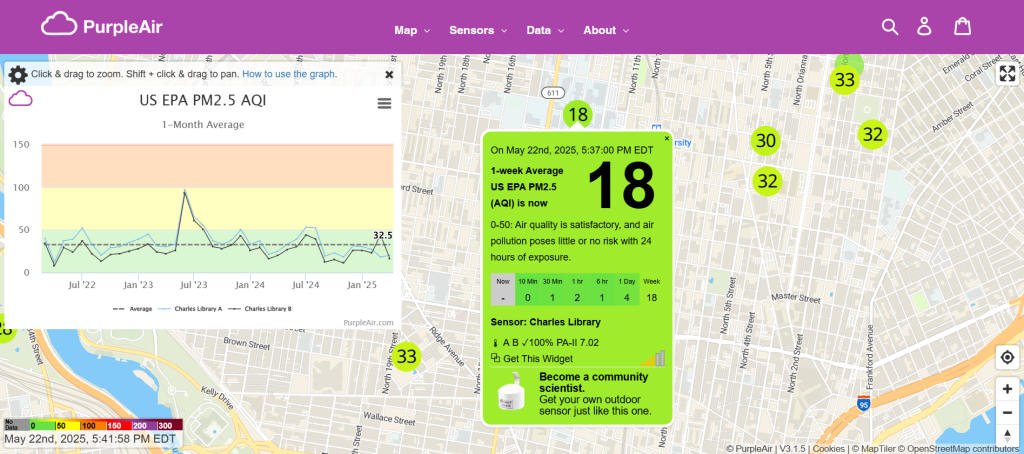Click the red 150 legend swatch
This screenshot has height=454, width=1024.
pos(119,425)
